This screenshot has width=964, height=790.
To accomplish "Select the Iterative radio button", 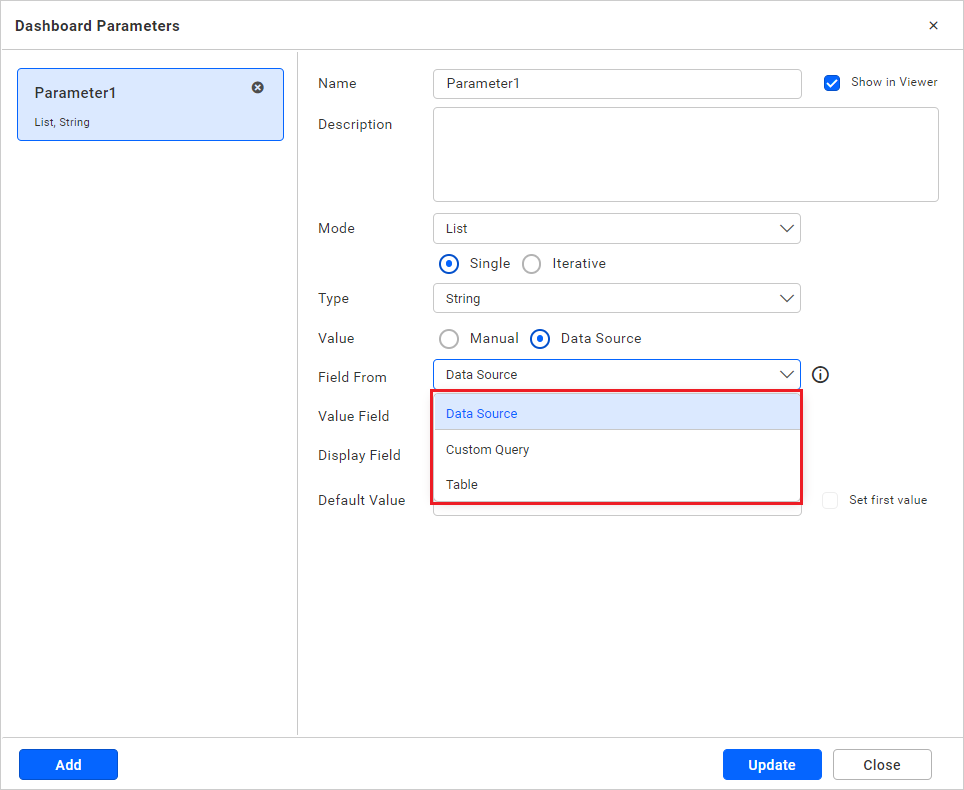I will (531, 263).
